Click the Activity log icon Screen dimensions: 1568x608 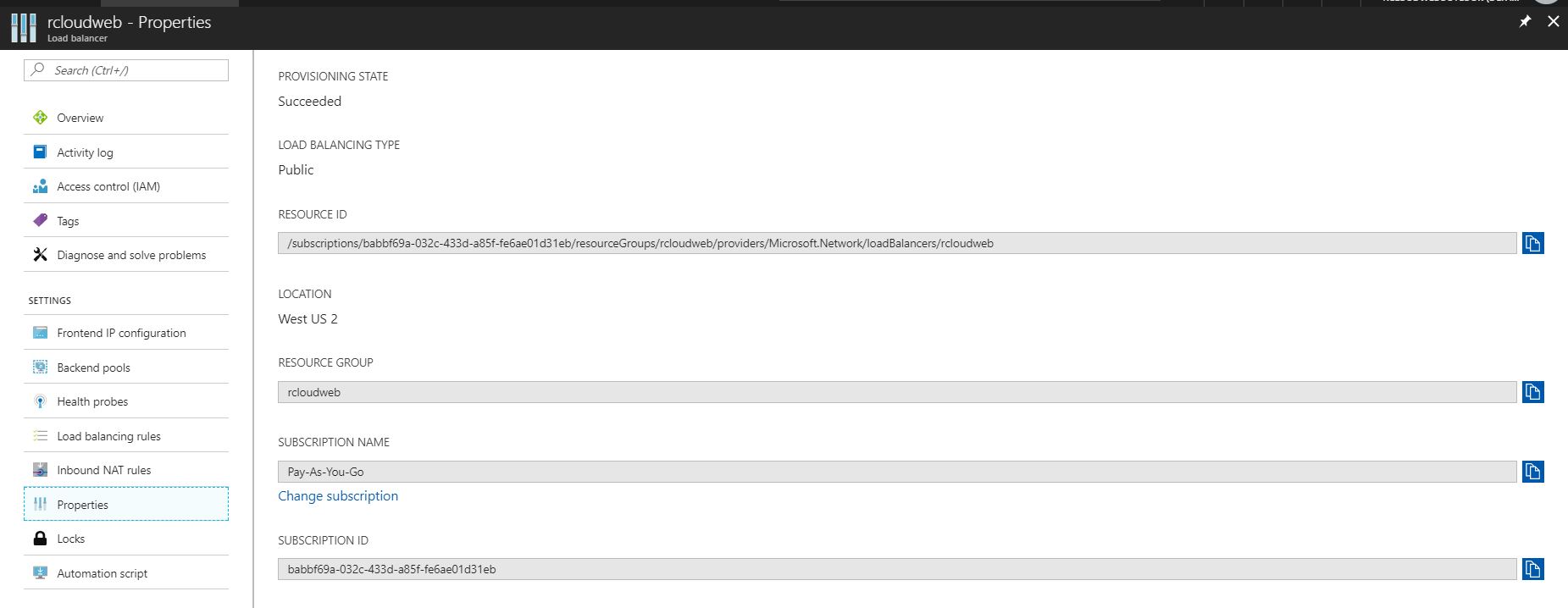point(40,152)
